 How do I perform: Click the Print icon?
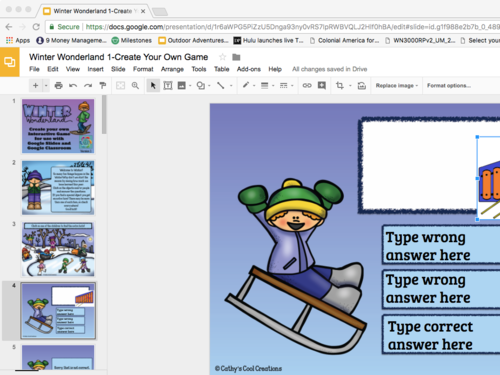(59, 86)
